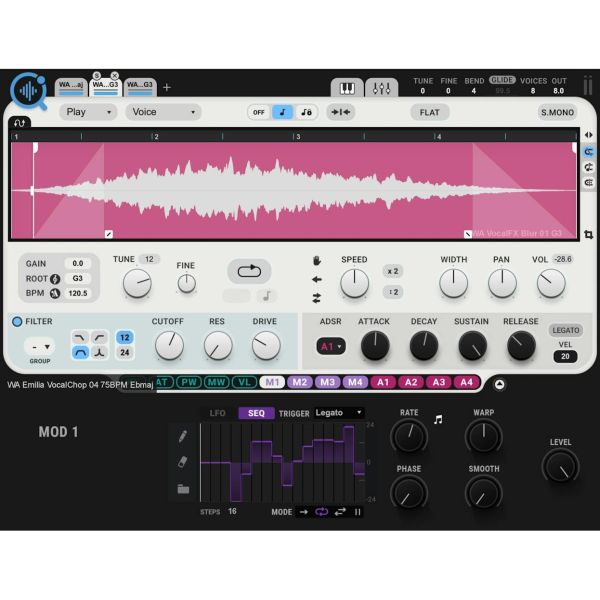This screenshot has height=600, width=600.
Task: Select the band-pass filter shape
Action: [80, 352]
